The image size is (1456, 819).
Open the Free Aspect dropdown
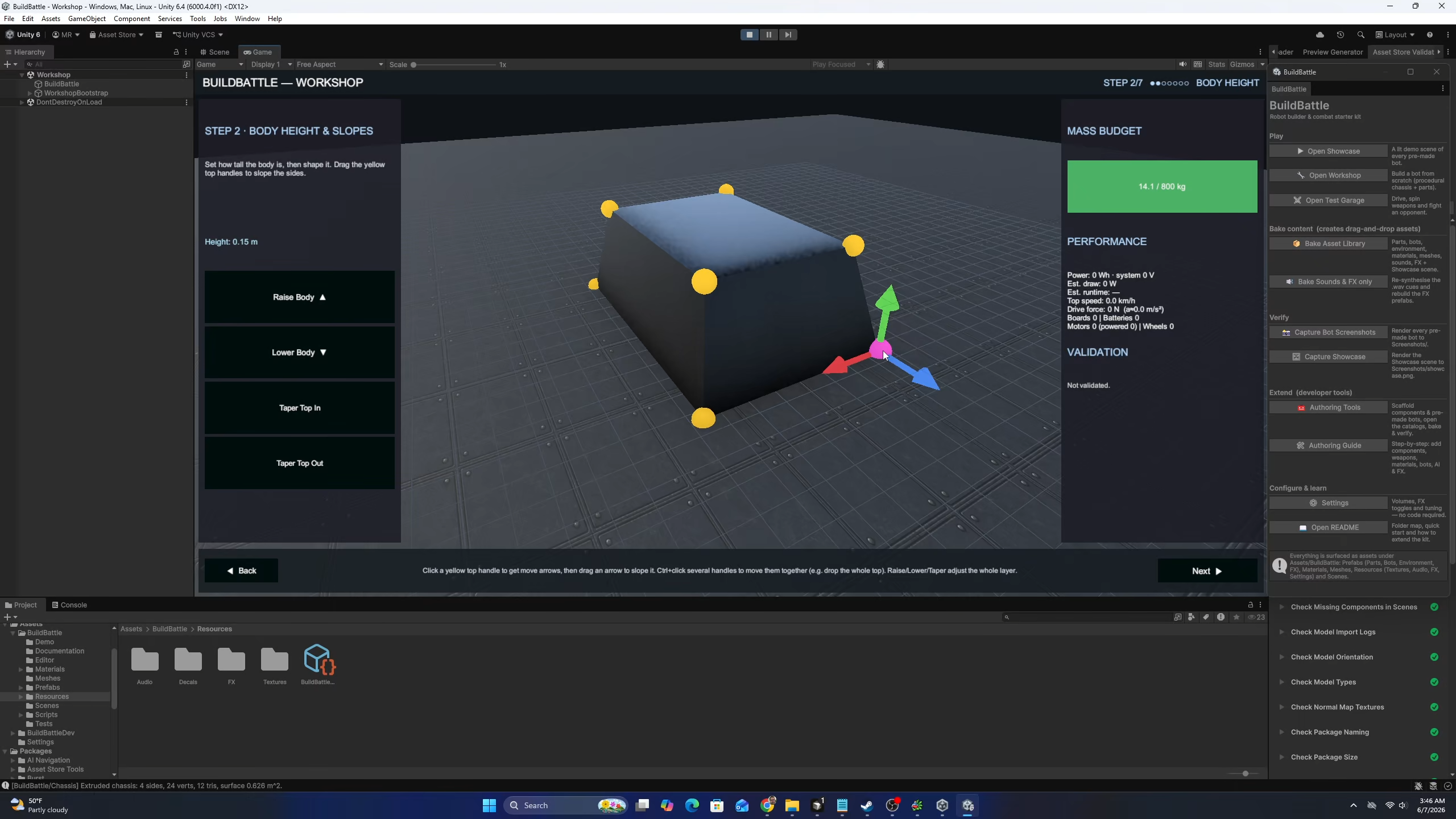pos(340,64)
